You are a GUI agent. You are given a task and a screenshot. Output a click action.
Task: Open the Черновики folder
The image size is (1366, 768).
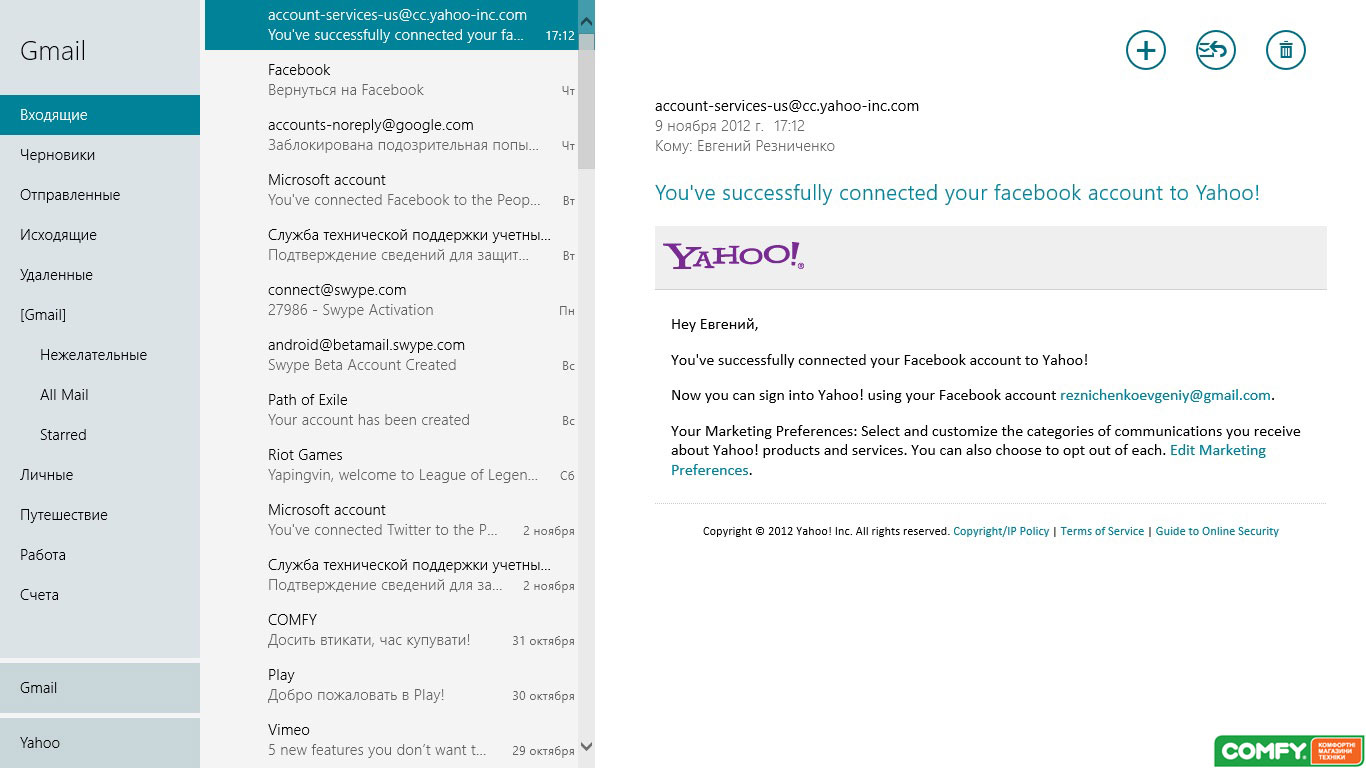(x=100, y=155)
